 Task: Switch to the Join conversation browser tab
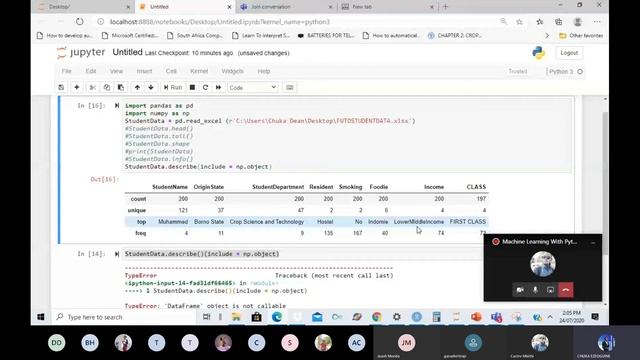(286, 7)
